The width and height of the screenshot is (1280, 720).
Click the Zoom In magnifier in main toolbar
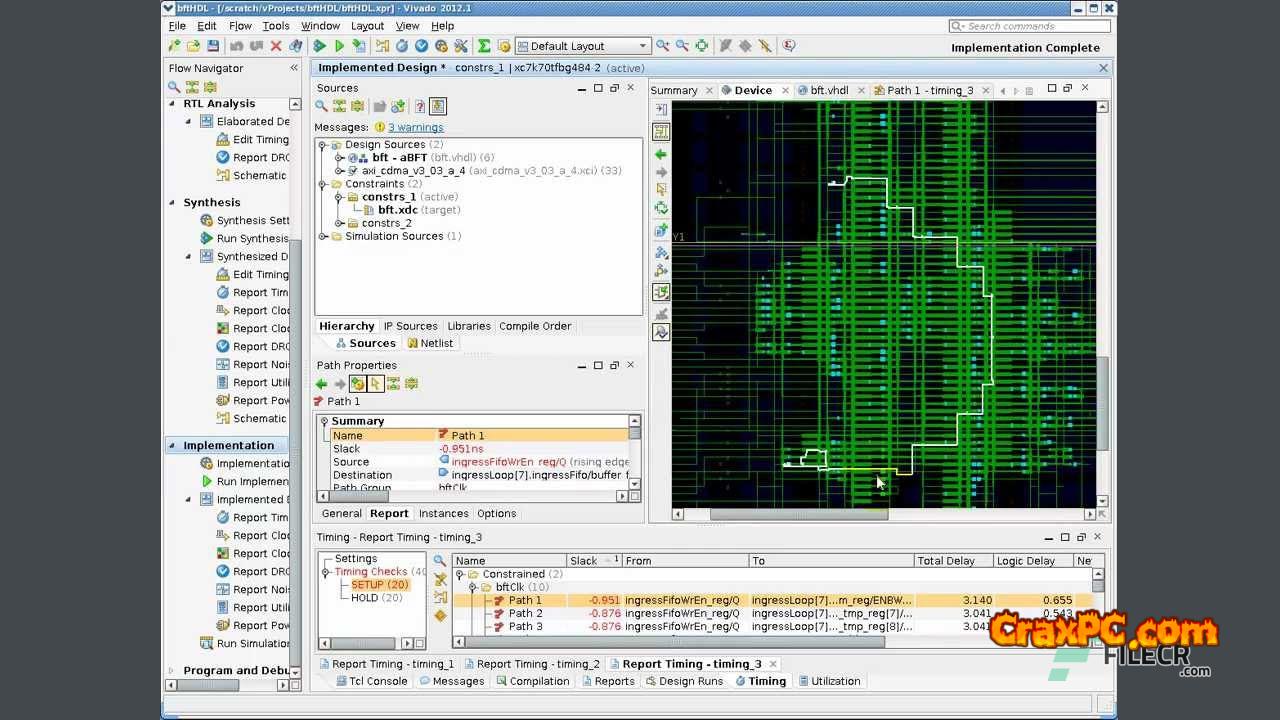663,46
